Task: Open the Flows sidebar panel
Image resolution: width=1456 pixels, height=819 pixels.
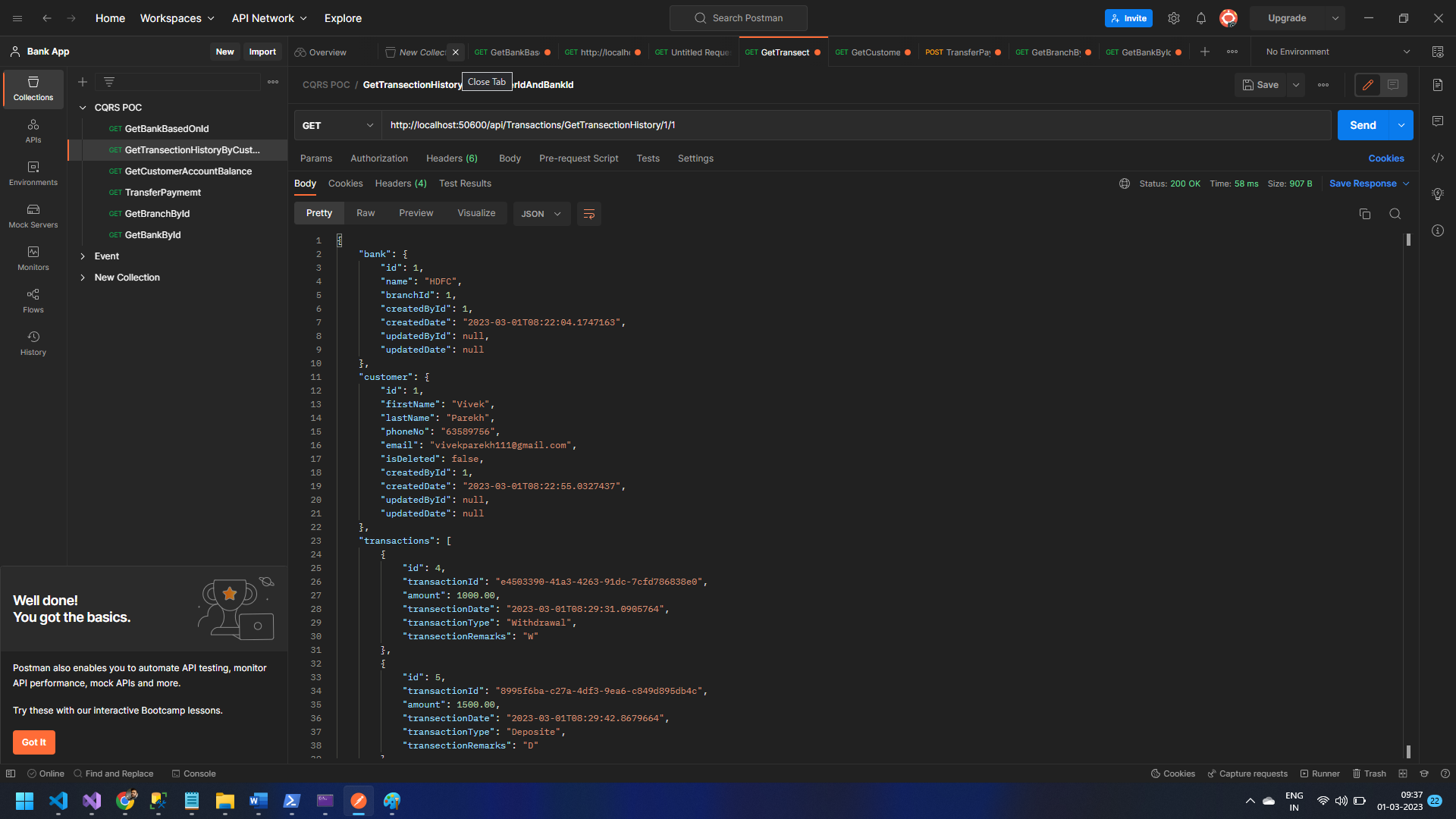Action: [33, 300]
